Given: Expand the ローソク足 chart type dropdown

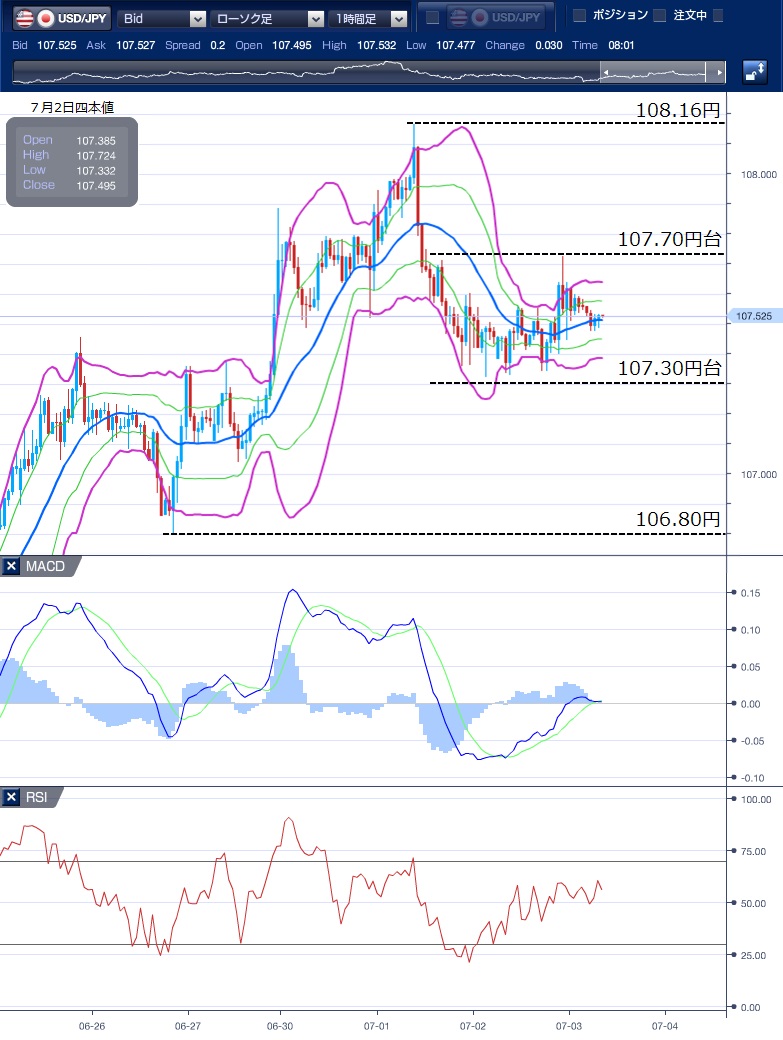Looking at the screenshot, I should 269,18.
